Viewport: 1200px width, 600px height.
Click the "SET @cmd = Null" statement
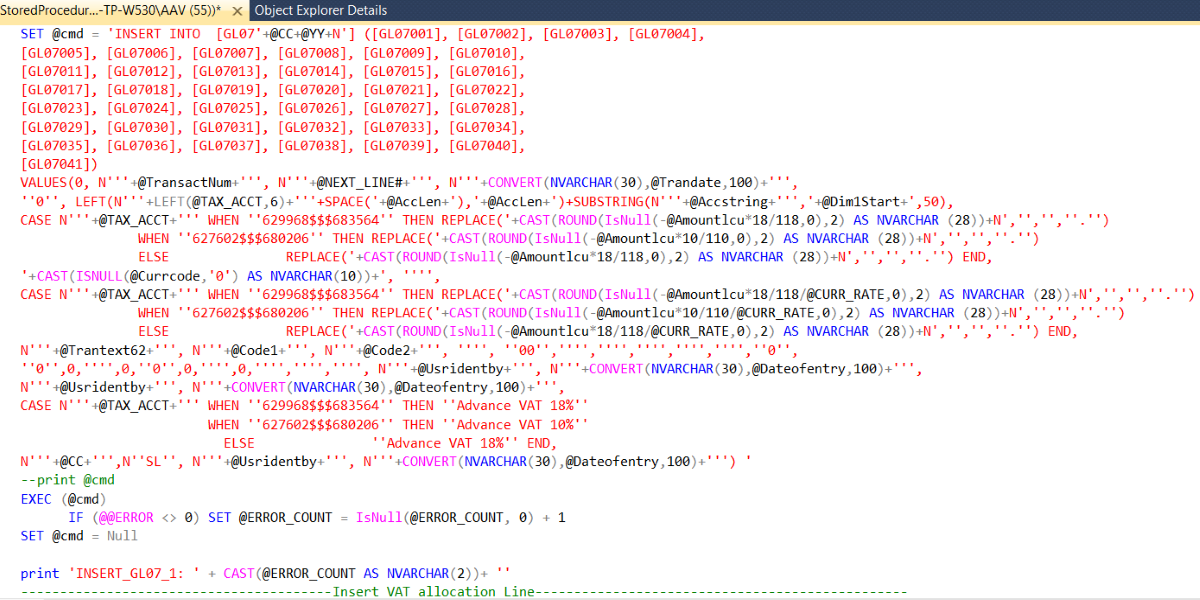(x=79, y=536)
